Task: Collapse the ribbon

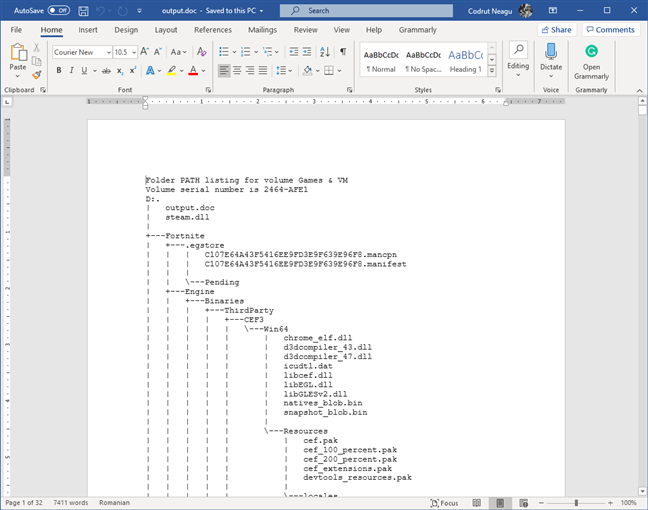Action: point(639,91)
